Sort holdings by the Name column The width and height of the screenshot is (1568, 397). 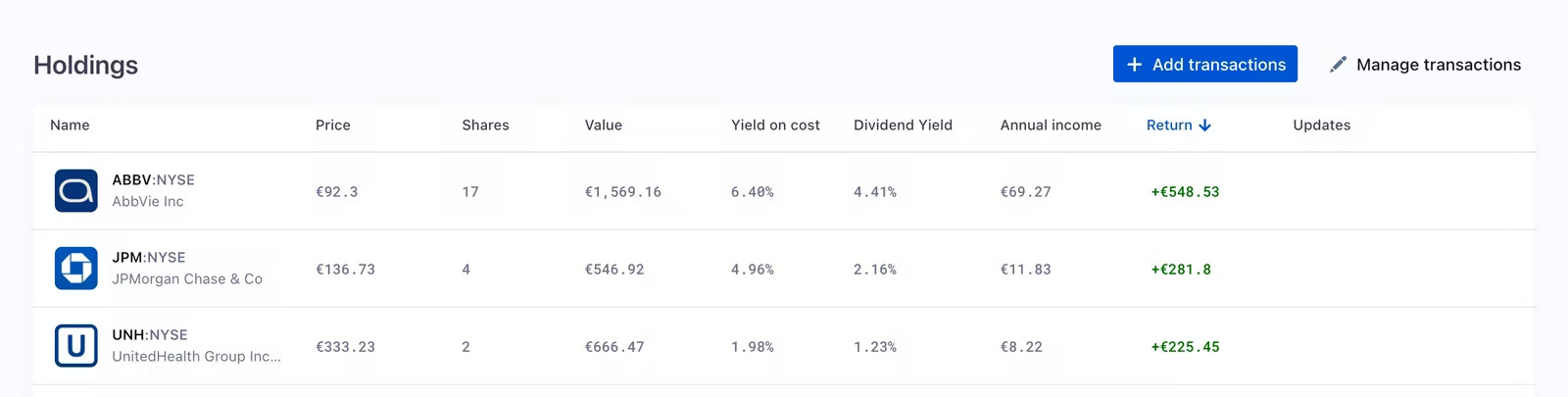[x=70, y=125]
